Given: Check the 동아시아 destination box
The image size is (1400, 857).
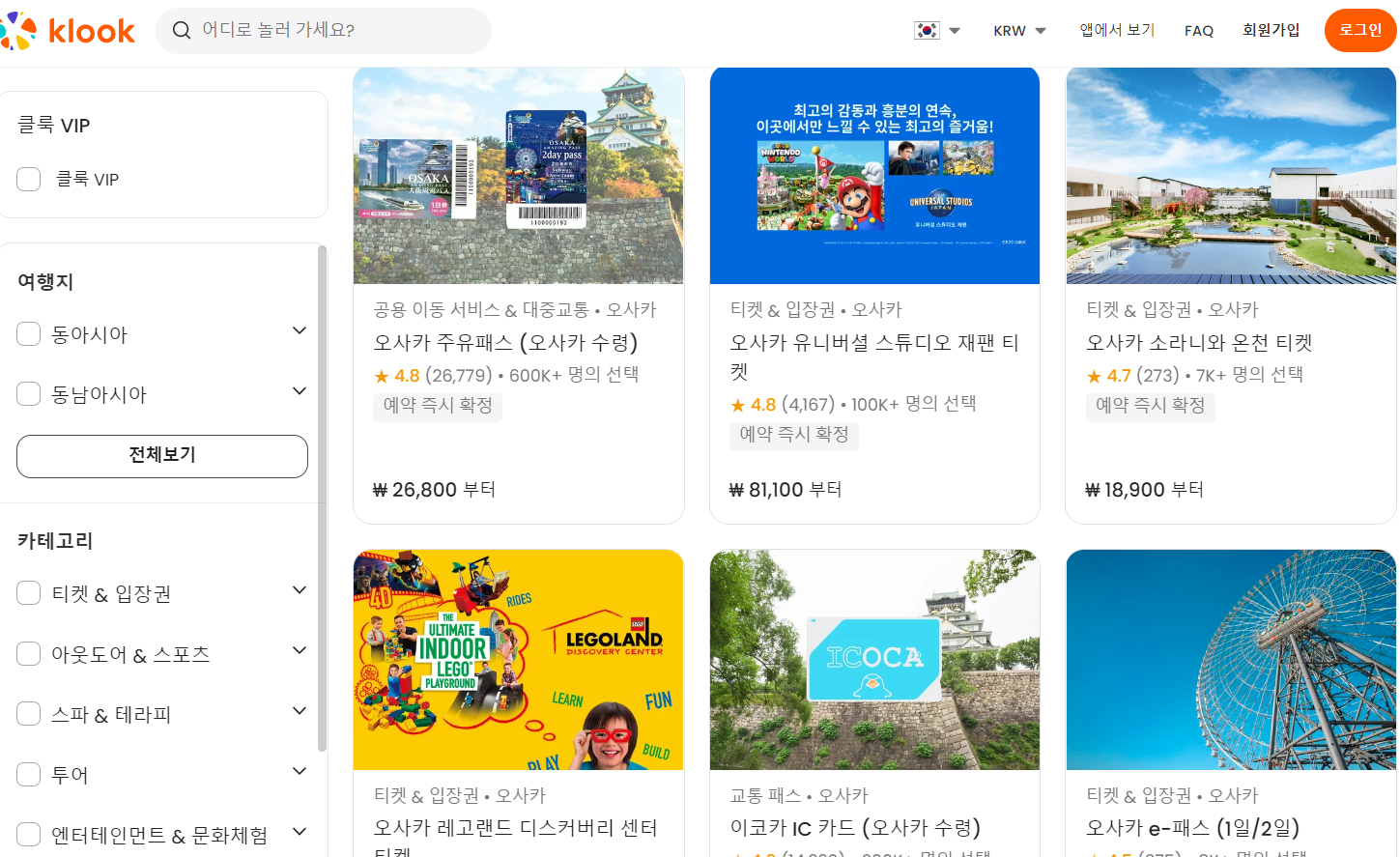Looking at the screenshot, I should click(29, 334).
